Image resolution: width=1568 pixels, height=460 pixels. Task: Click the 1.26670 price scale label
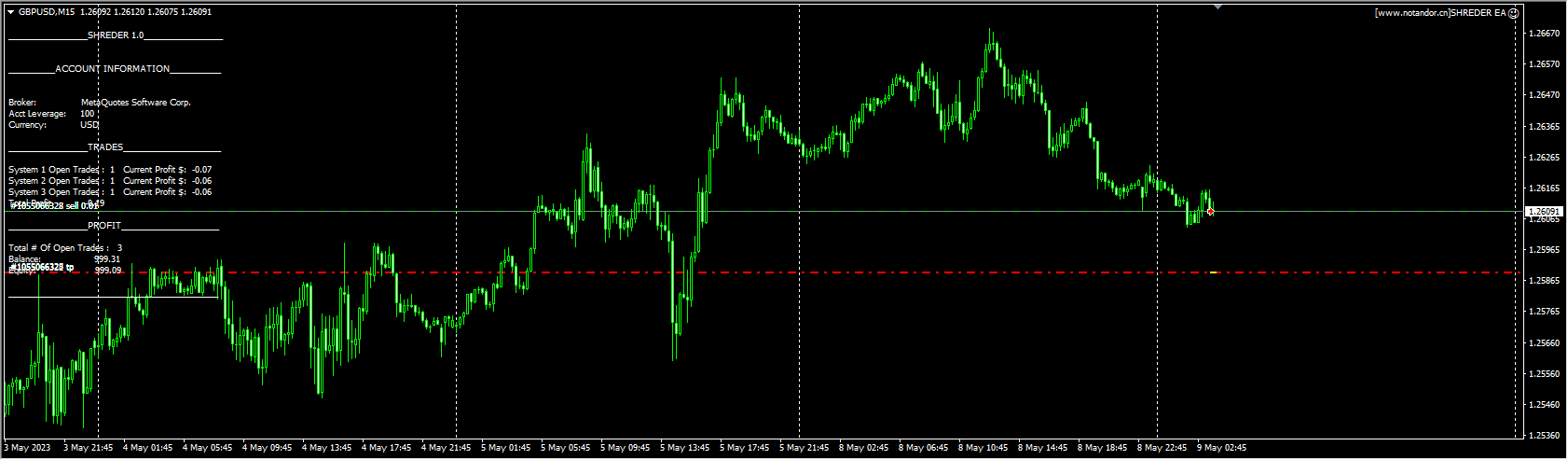point(1545,34)
